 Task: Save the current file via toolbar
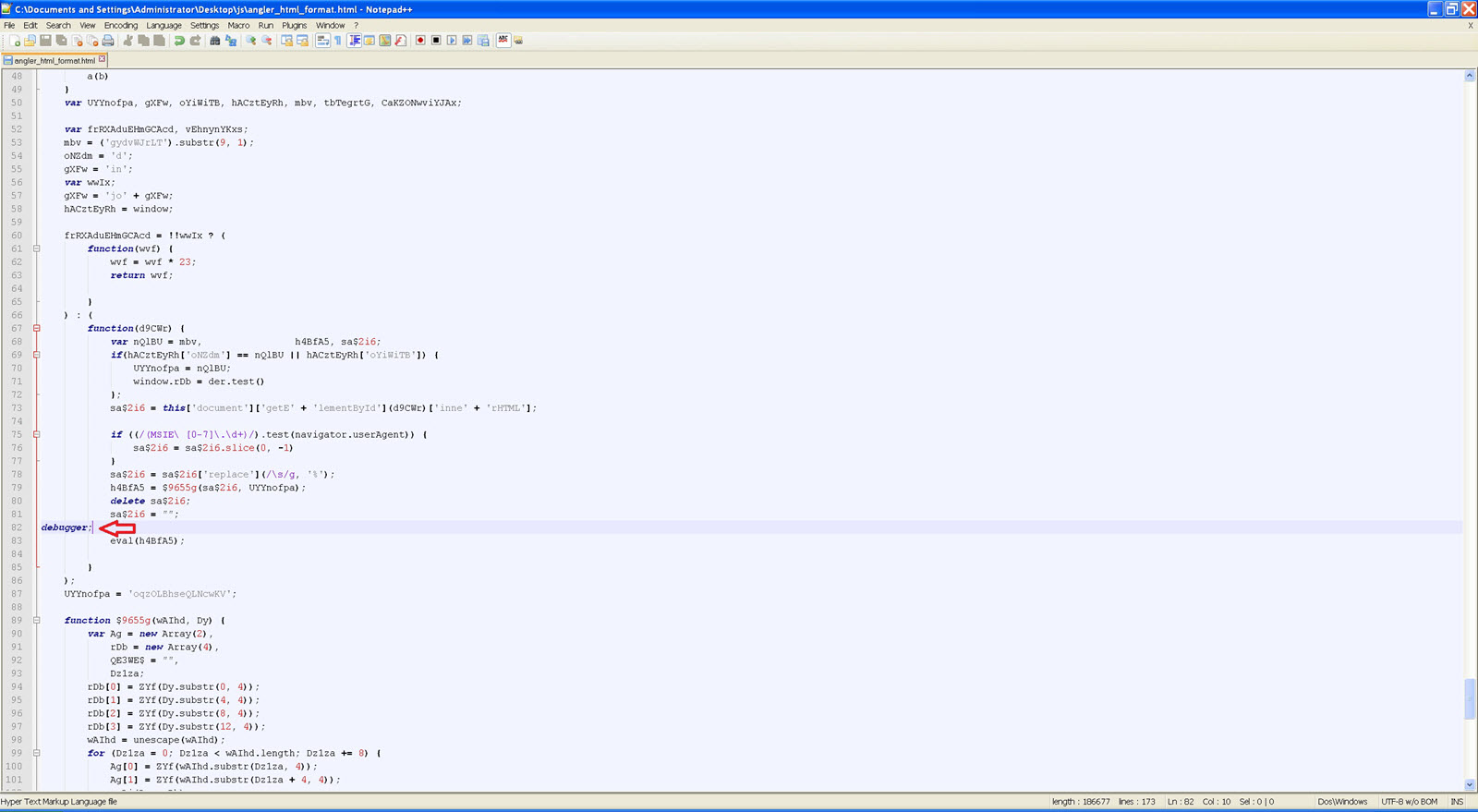(45, 41)
